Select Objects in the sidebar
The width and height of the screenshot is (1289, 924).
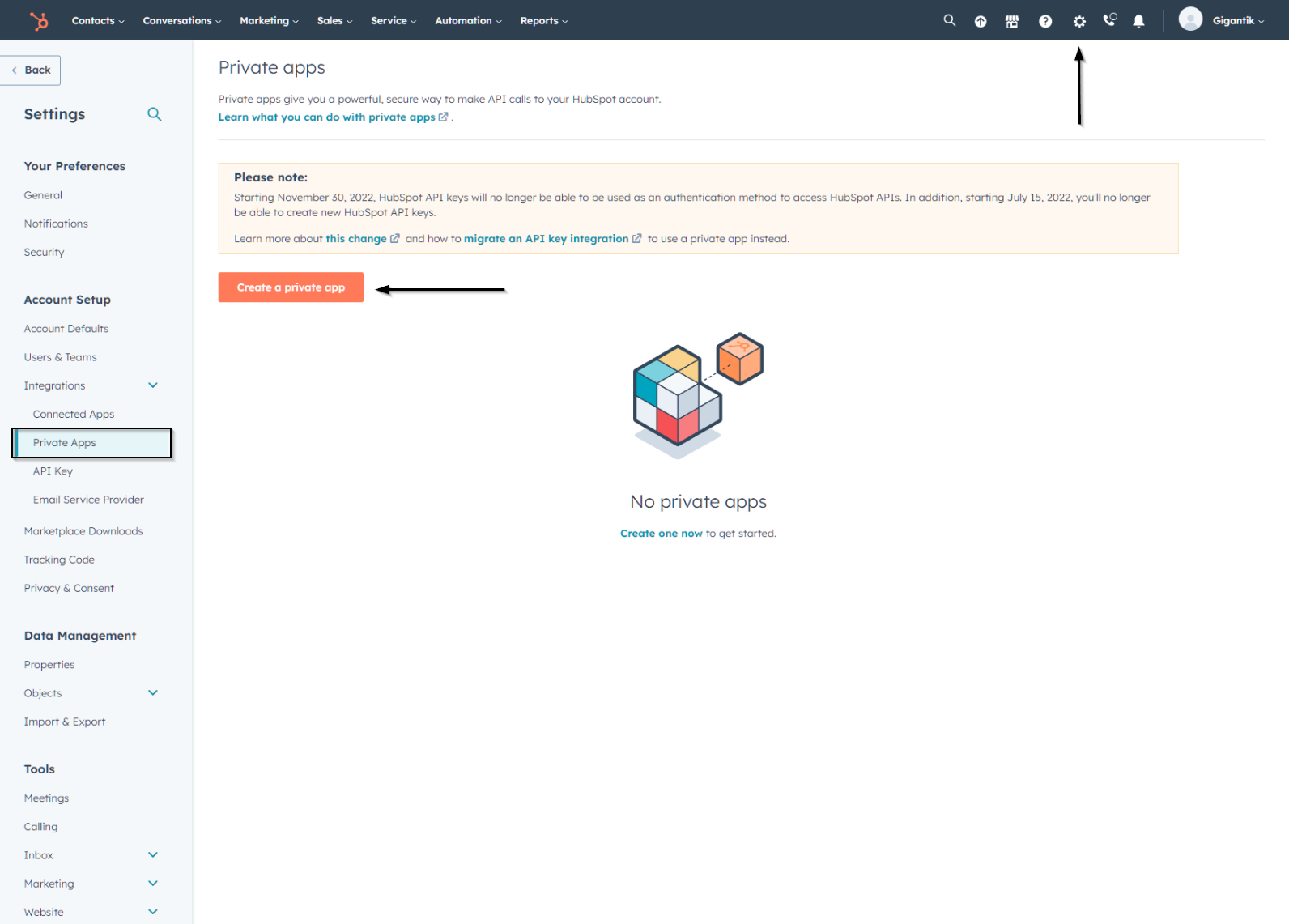pyautogui.click(x=43, y=694)
